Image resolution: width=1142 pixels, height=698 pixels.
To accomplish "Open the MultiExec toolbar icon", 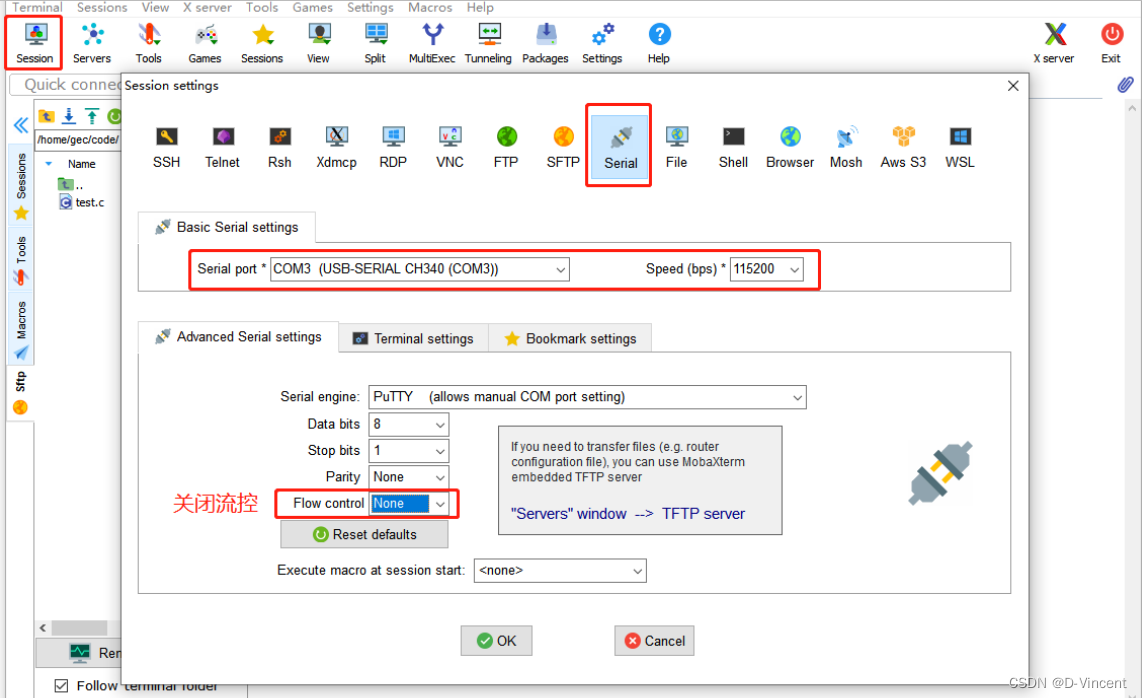I will pos(432,43).
